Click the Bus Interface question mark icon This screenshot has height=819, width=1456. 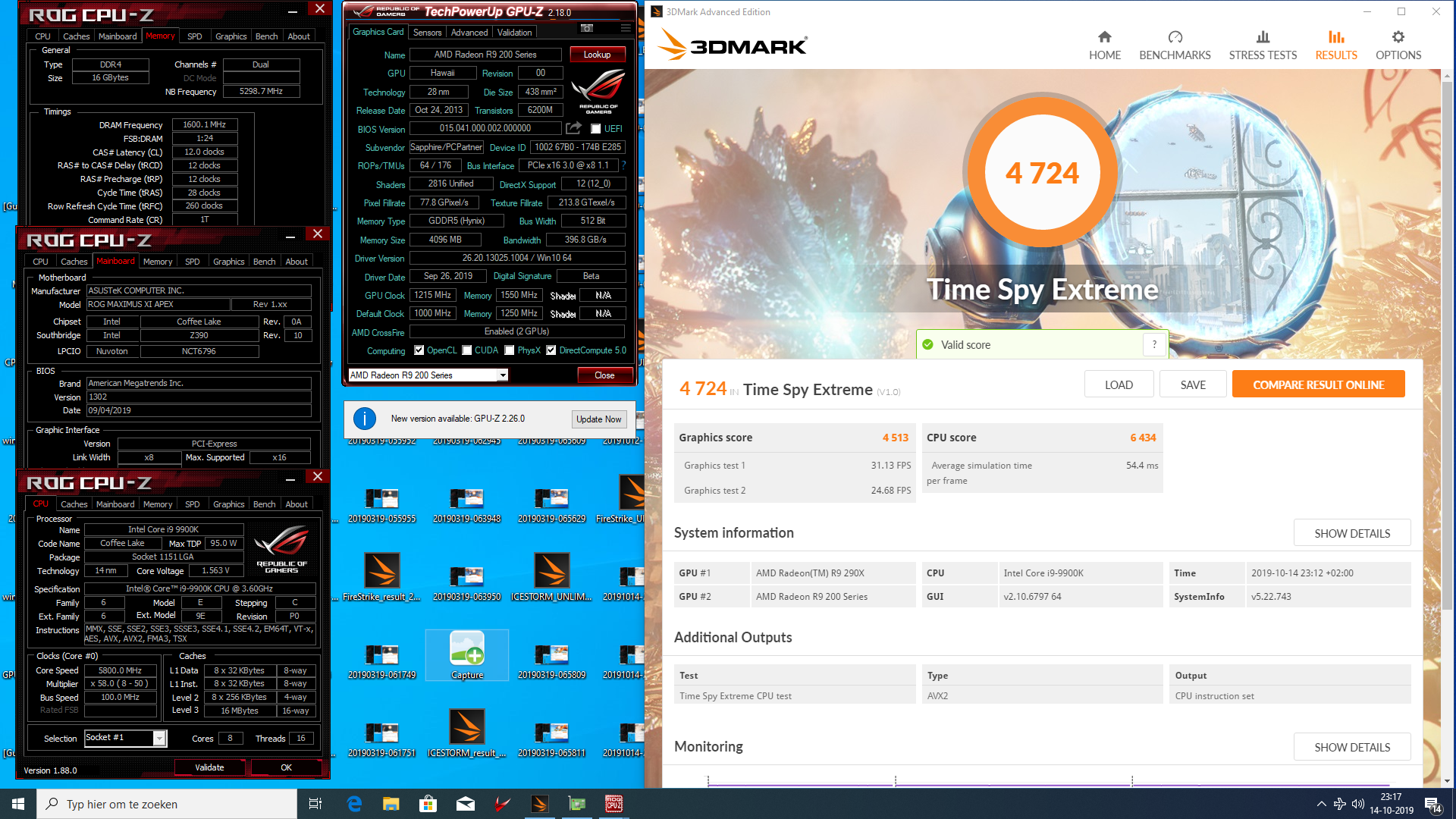(x=623, y=165)
